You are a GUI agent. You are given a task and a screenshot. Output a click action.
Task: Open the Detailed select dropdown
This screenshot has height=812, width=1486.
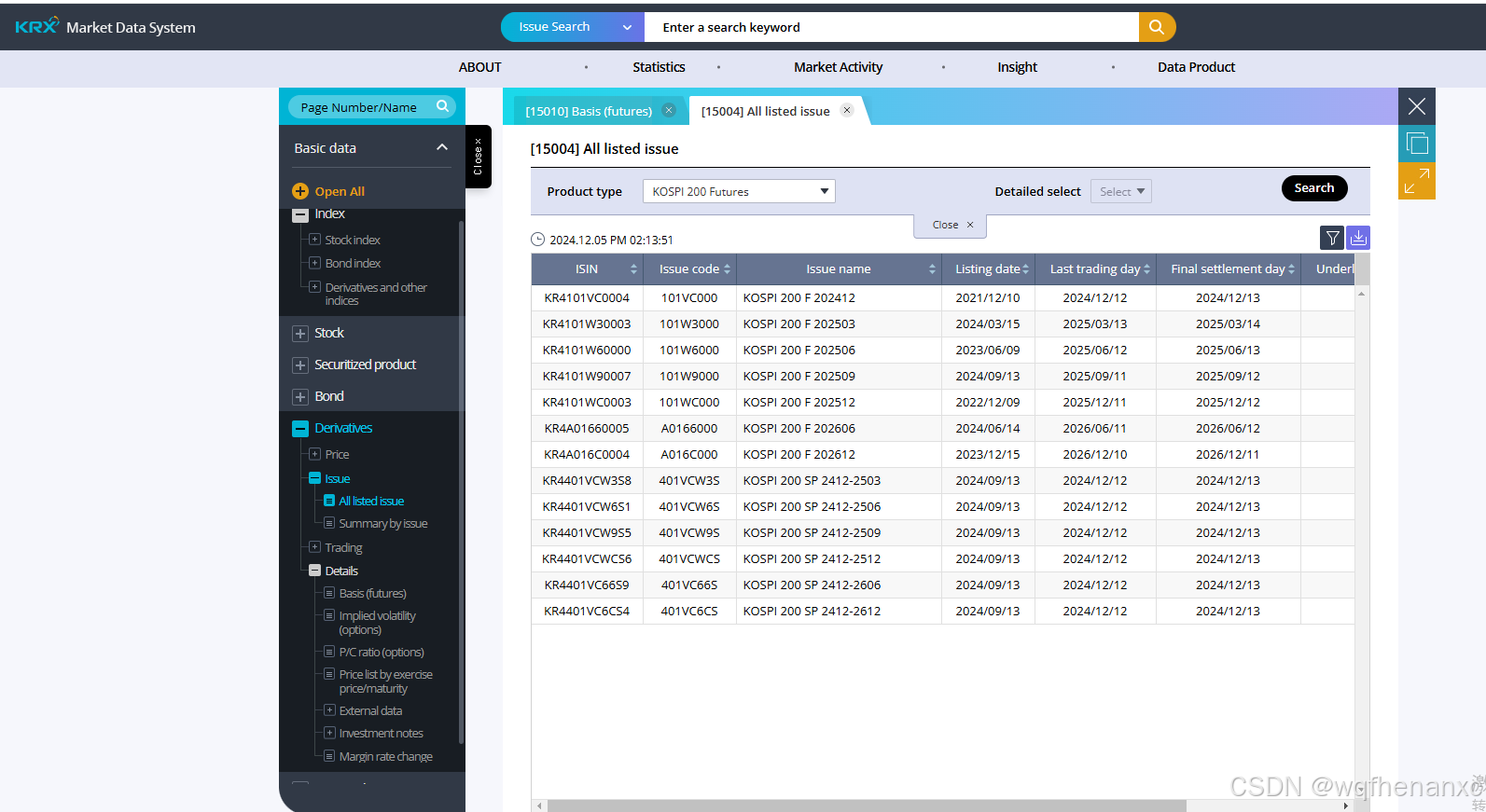(x=1121, y=191)
